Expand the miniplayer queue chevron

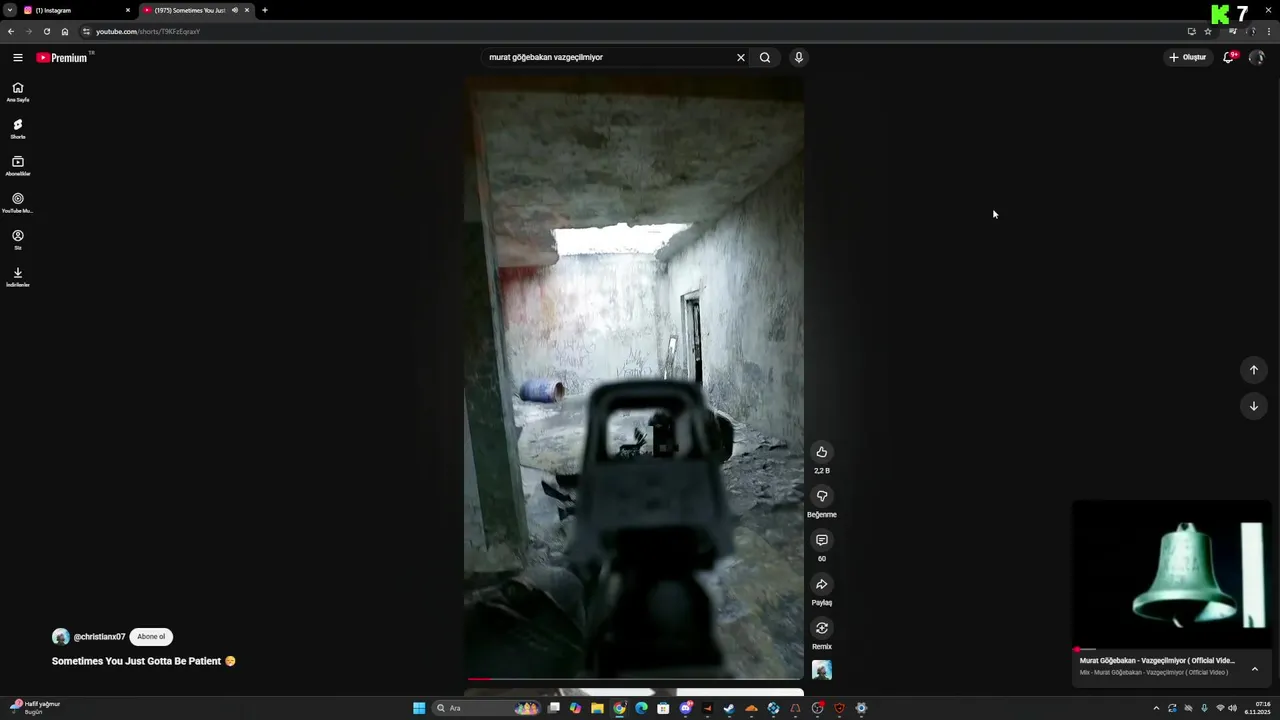pos(1255,668)
